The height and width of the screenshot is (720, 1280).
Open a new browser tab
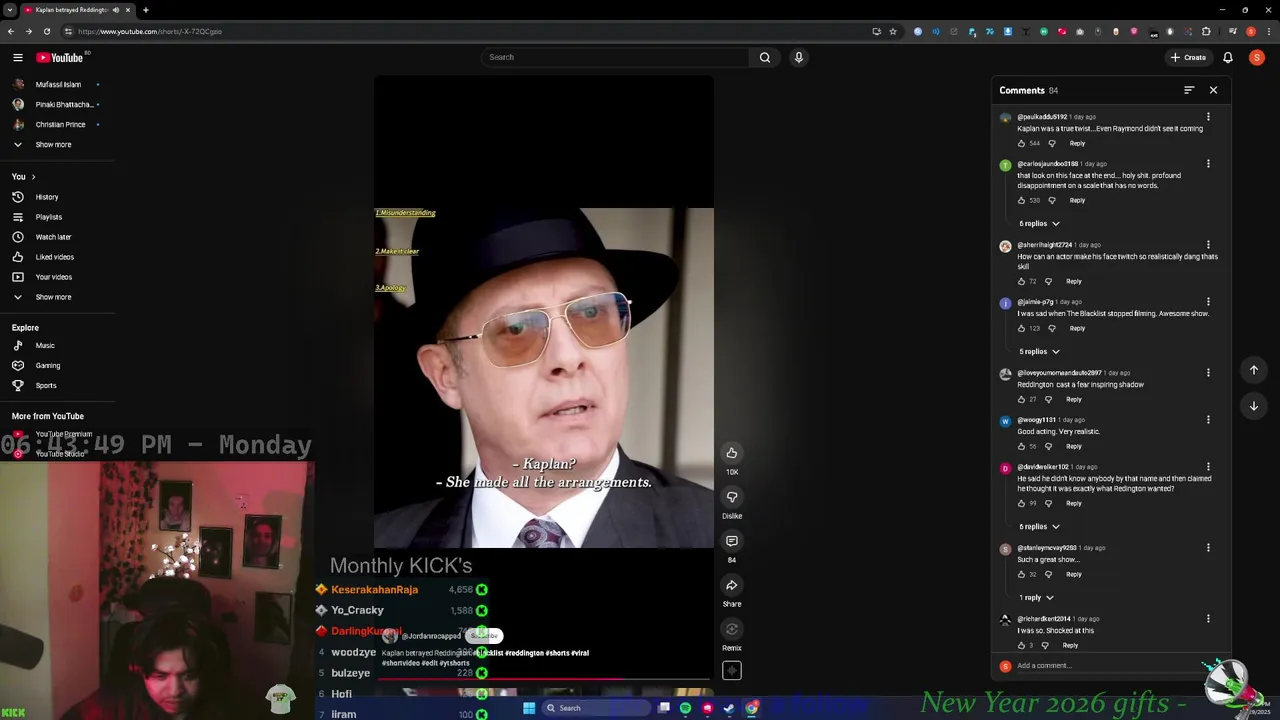click(146, 10)
